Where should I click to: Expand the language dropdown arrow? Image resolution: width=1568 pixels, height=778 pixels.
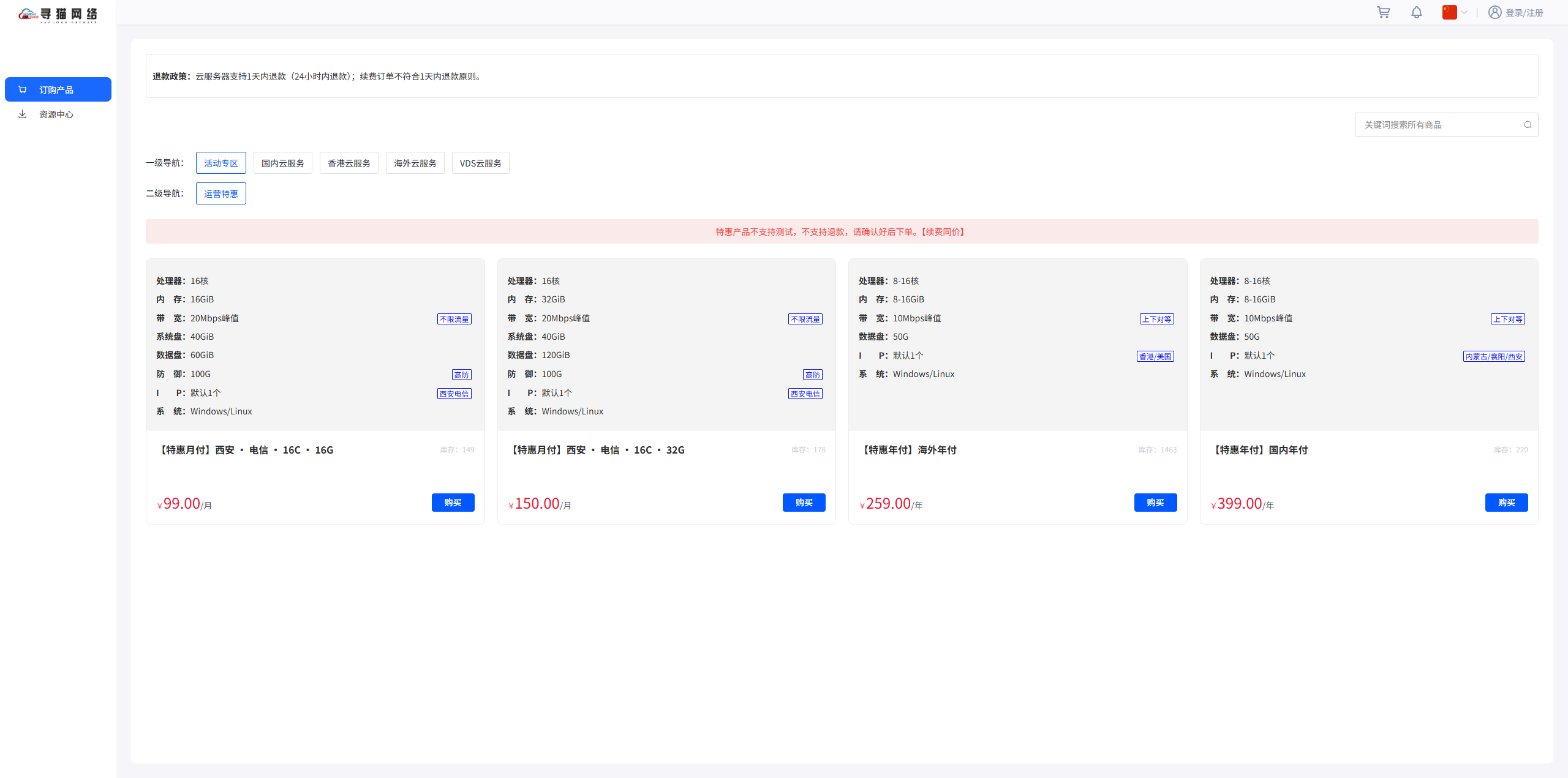(1464, 12)
